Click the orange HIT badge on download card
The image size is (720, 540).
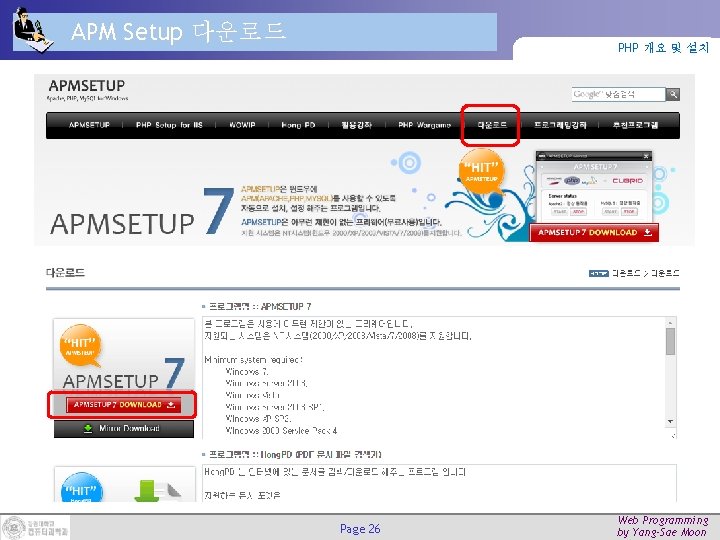(x=80, y=346)
